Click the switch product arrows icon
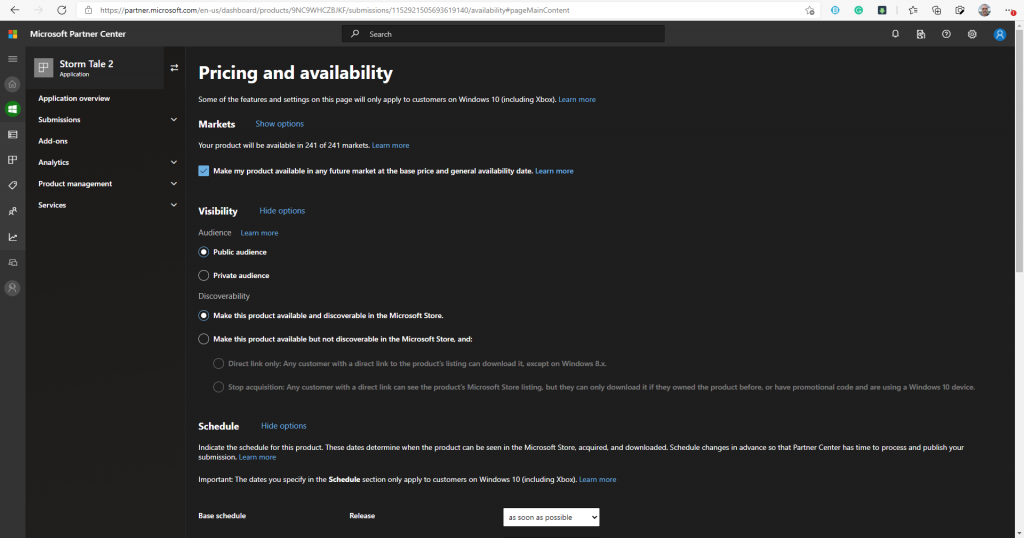1024x538 pixels. (x=174, y=68)
